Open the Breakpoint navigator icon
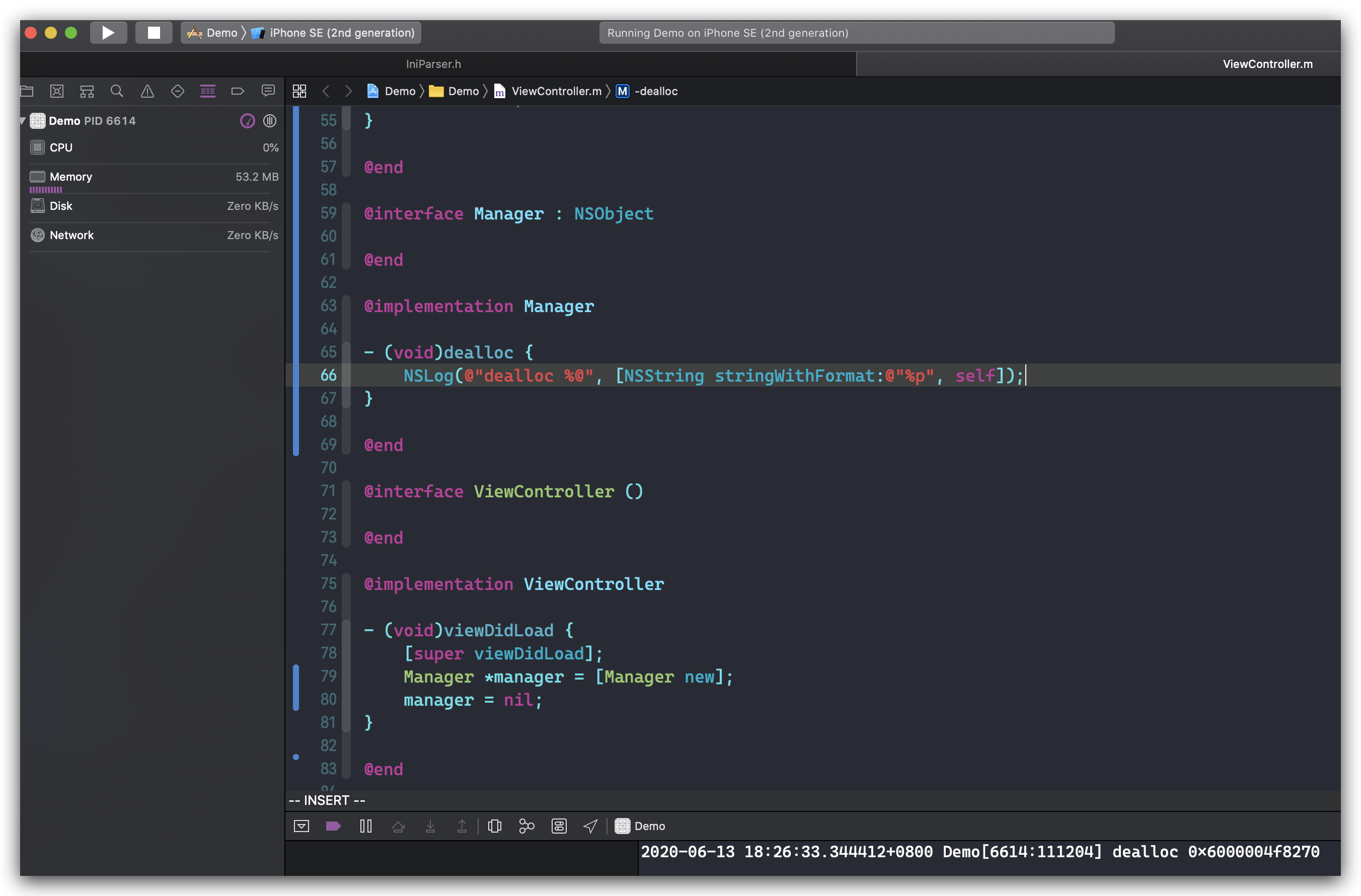Image resolution: width=1361 pixels, height=896 pixels. tap(238, 91)
